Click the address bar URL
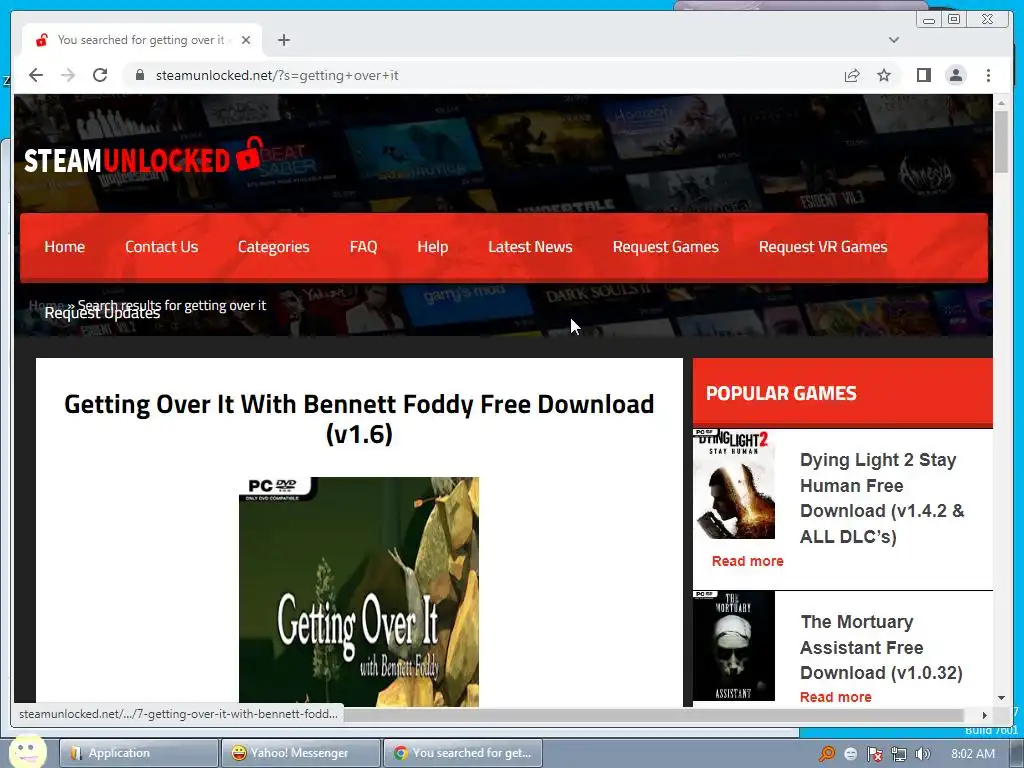Viewport: 1024px width, 768px height. coord(277,75)
